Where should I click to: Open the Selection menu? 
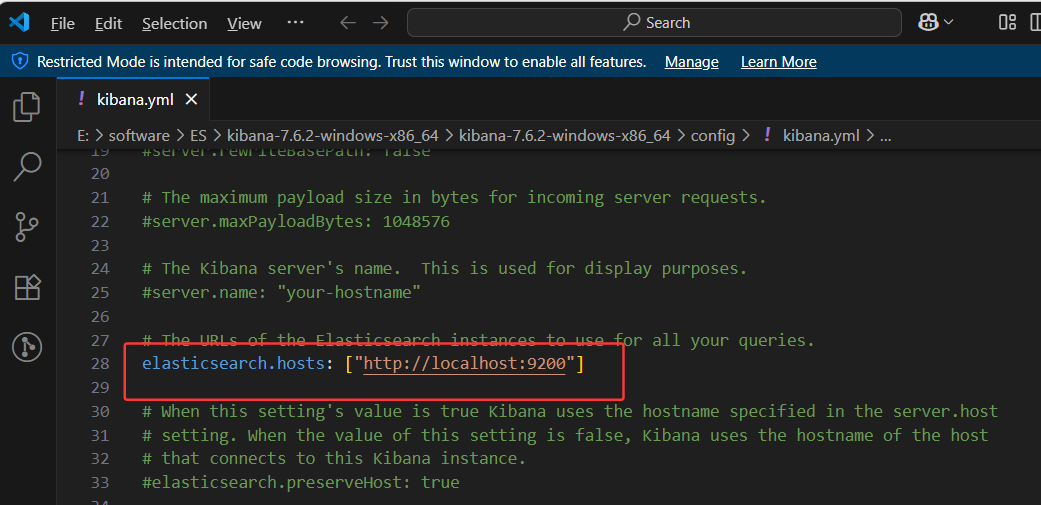(x=175, y=24)
